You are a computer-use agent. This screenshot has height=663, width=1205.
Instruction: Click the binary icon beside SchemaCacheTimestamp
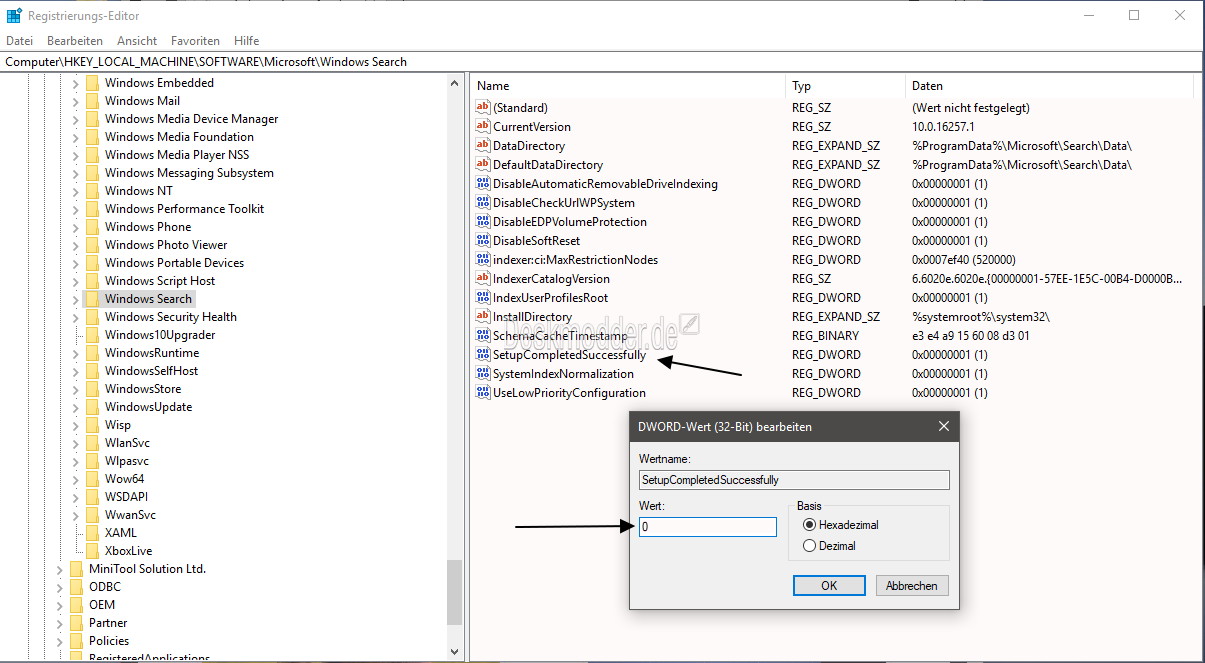point(483,336)
